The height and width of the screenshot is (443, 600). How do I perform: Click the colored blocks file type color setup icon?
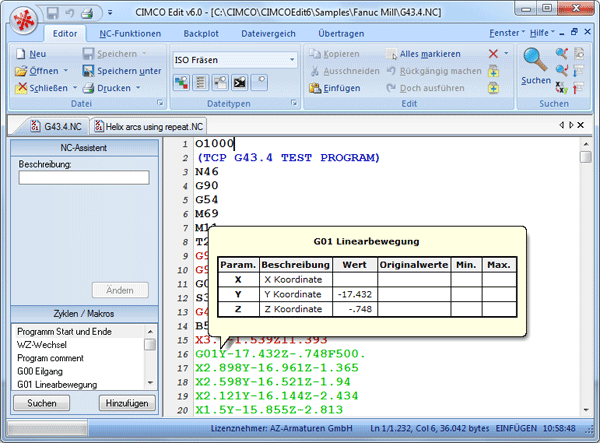pos(181,82)
